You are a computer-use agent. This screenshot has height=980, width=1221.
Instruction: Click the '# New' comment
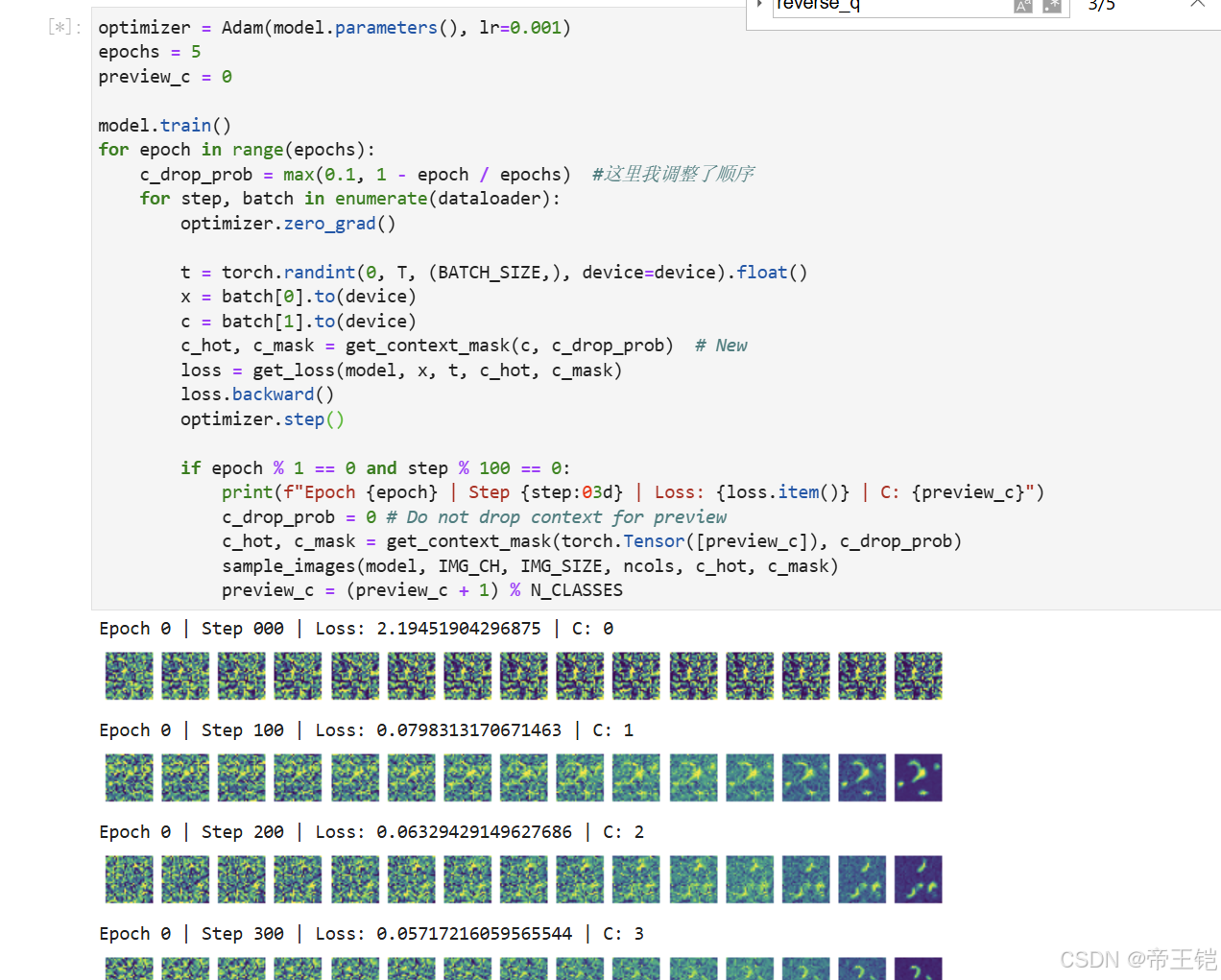[x=721, y=346]
